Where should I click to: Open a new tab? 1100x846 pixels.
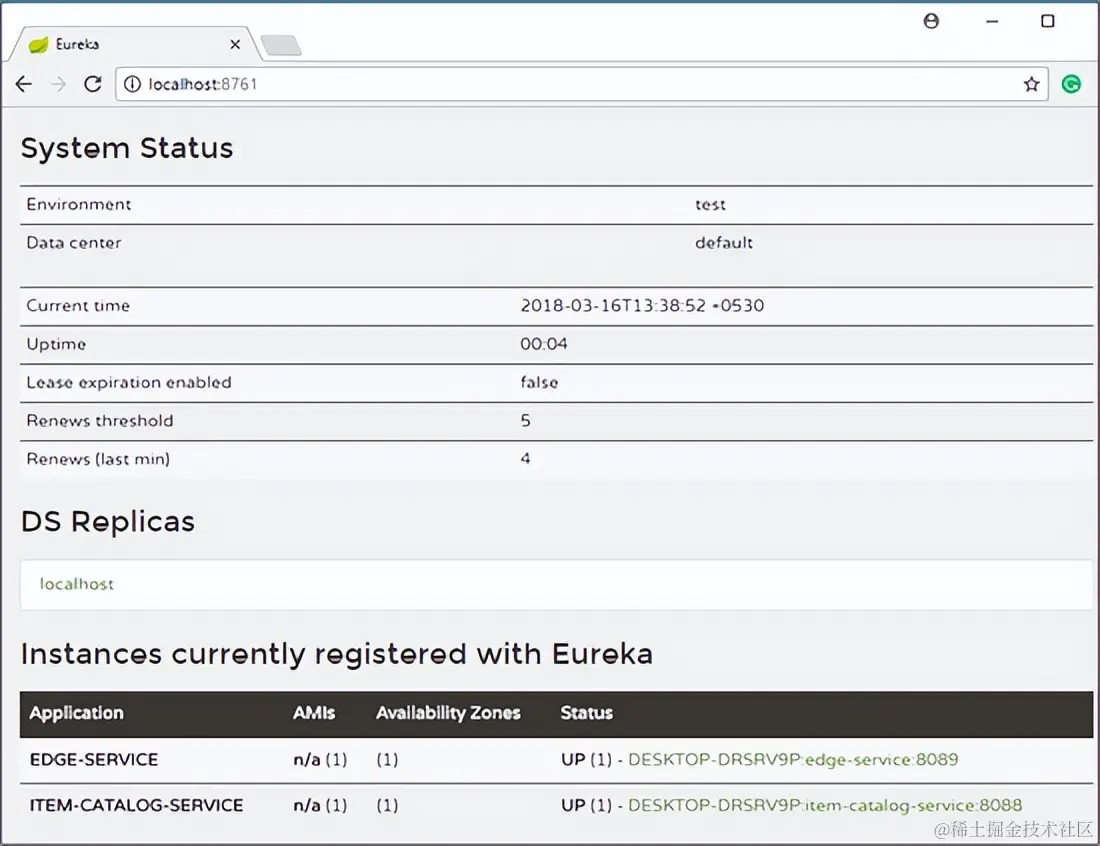tap(281, 45)
